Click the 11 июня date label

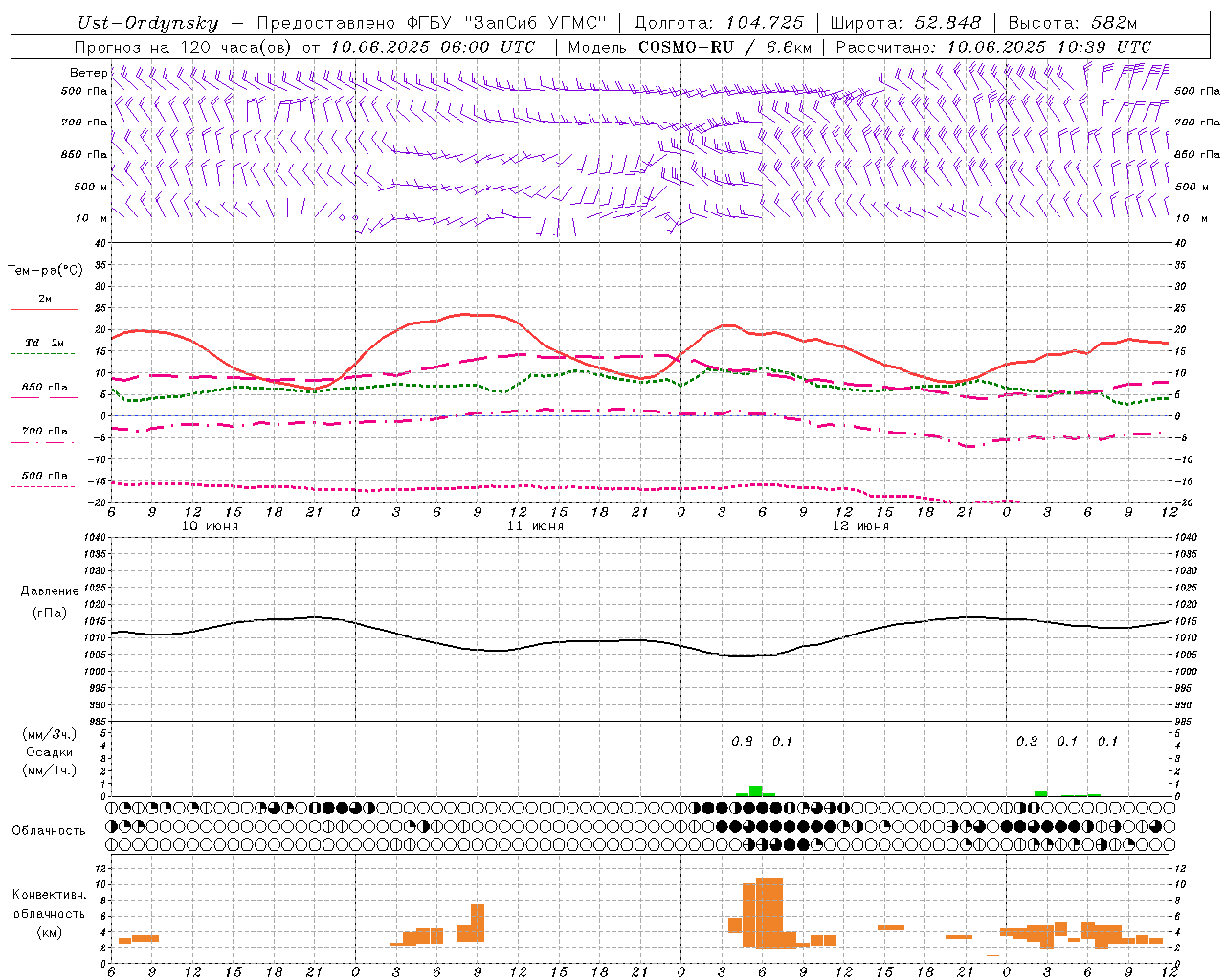point(535,526)
